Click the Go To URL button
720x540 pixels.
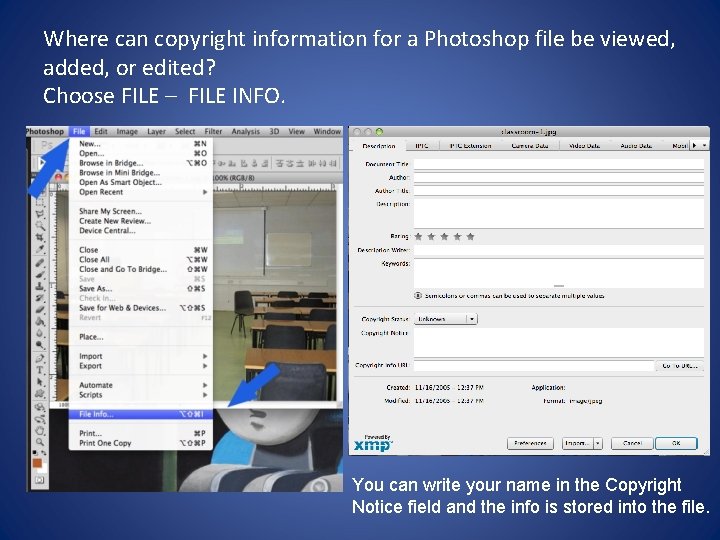[680, 366]
